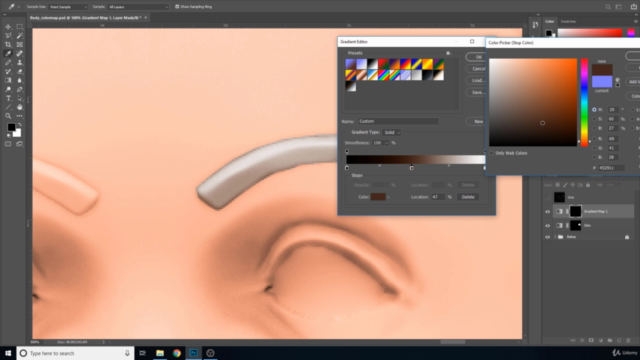
Task: Select the Frame tool
Action: 20,44
